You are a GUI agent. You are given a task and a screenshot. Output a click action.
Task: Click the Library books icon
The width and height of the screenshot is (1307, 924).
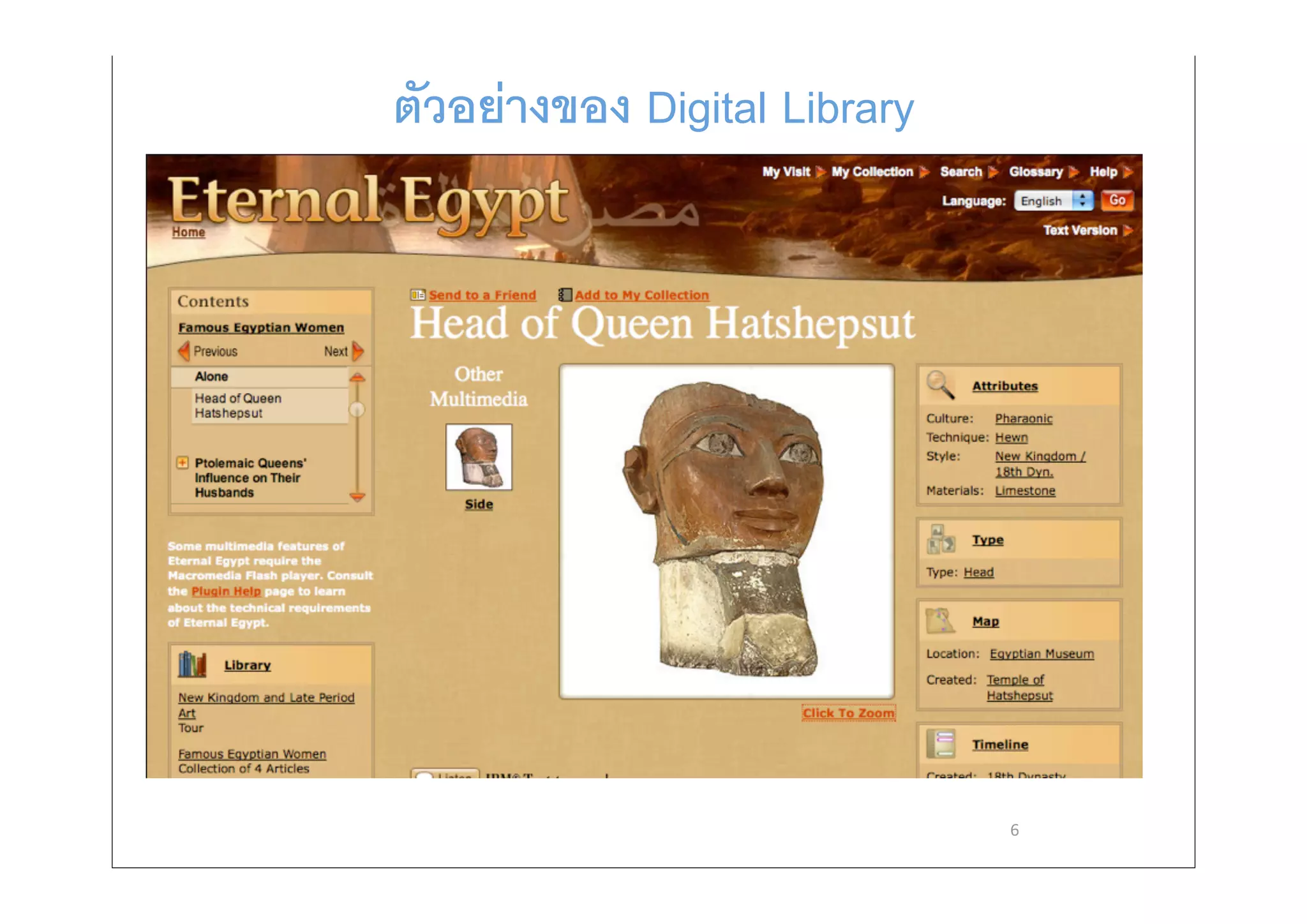click(x=192, y=665)
